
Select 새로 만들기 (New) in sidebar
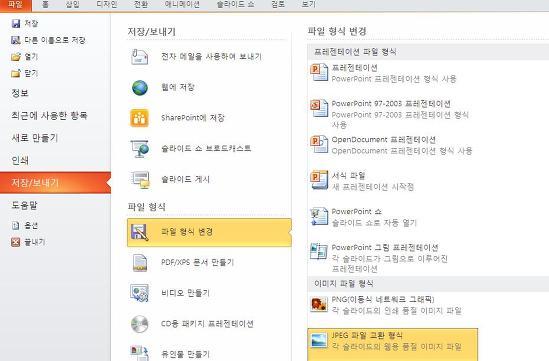pyautogui.click(x=55, y=138)
